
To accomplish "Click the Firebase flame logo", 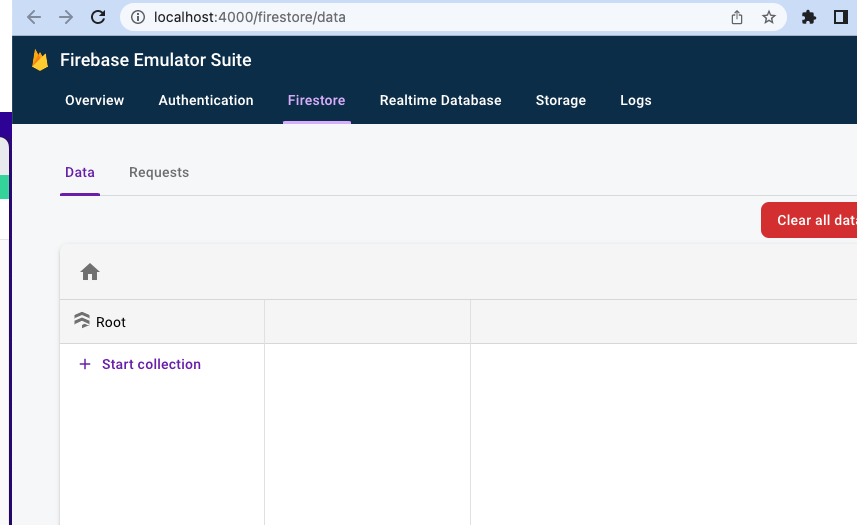I will (x=40, y=60).
